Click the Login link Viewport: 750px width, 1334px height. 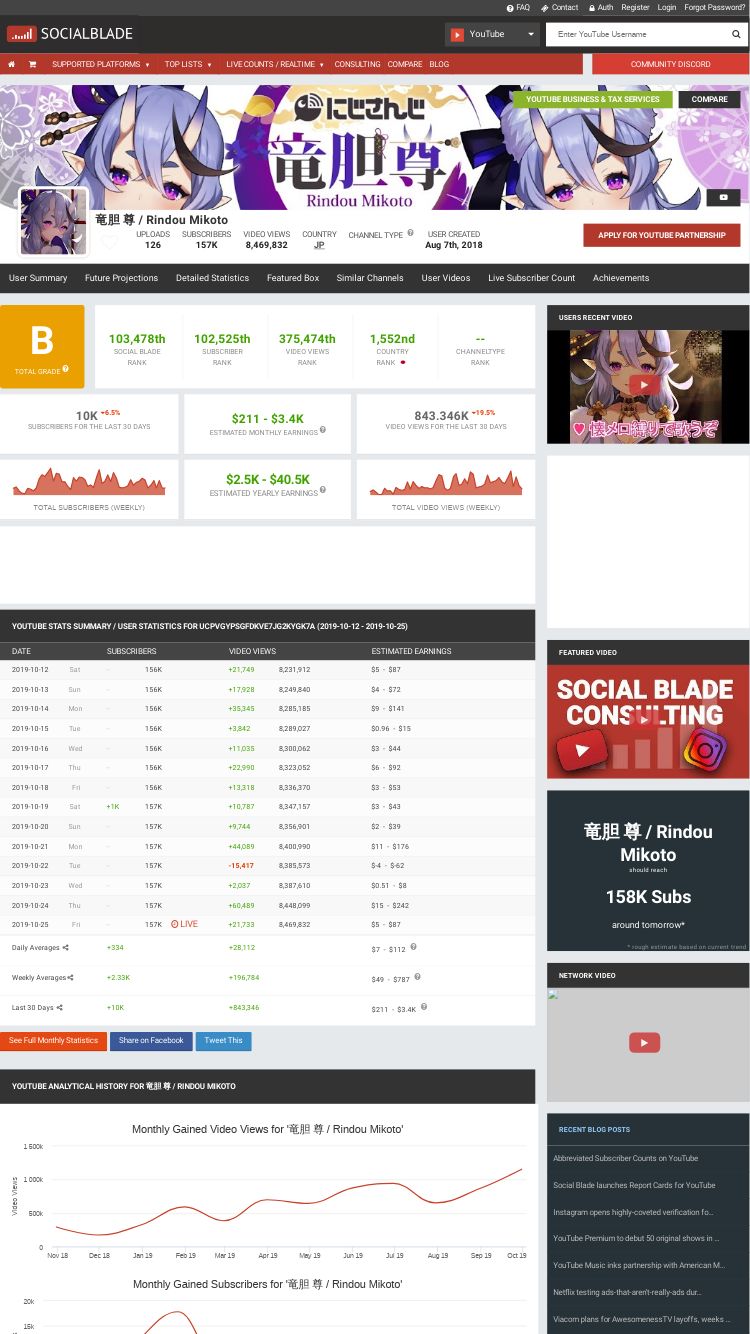tap(667, 7)
